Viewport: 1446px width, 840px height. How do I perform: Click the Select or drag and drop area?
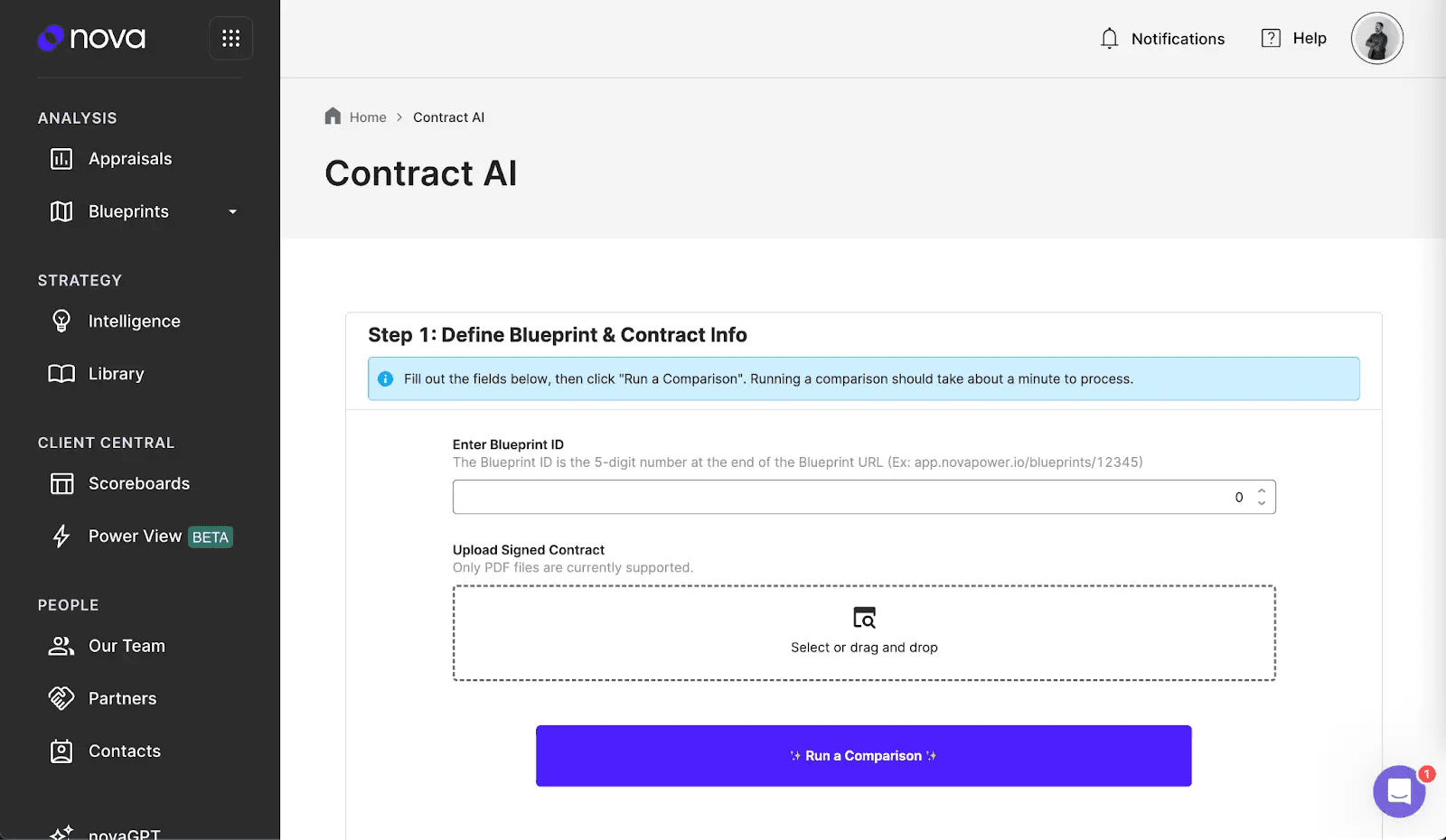tap(863, 632)
